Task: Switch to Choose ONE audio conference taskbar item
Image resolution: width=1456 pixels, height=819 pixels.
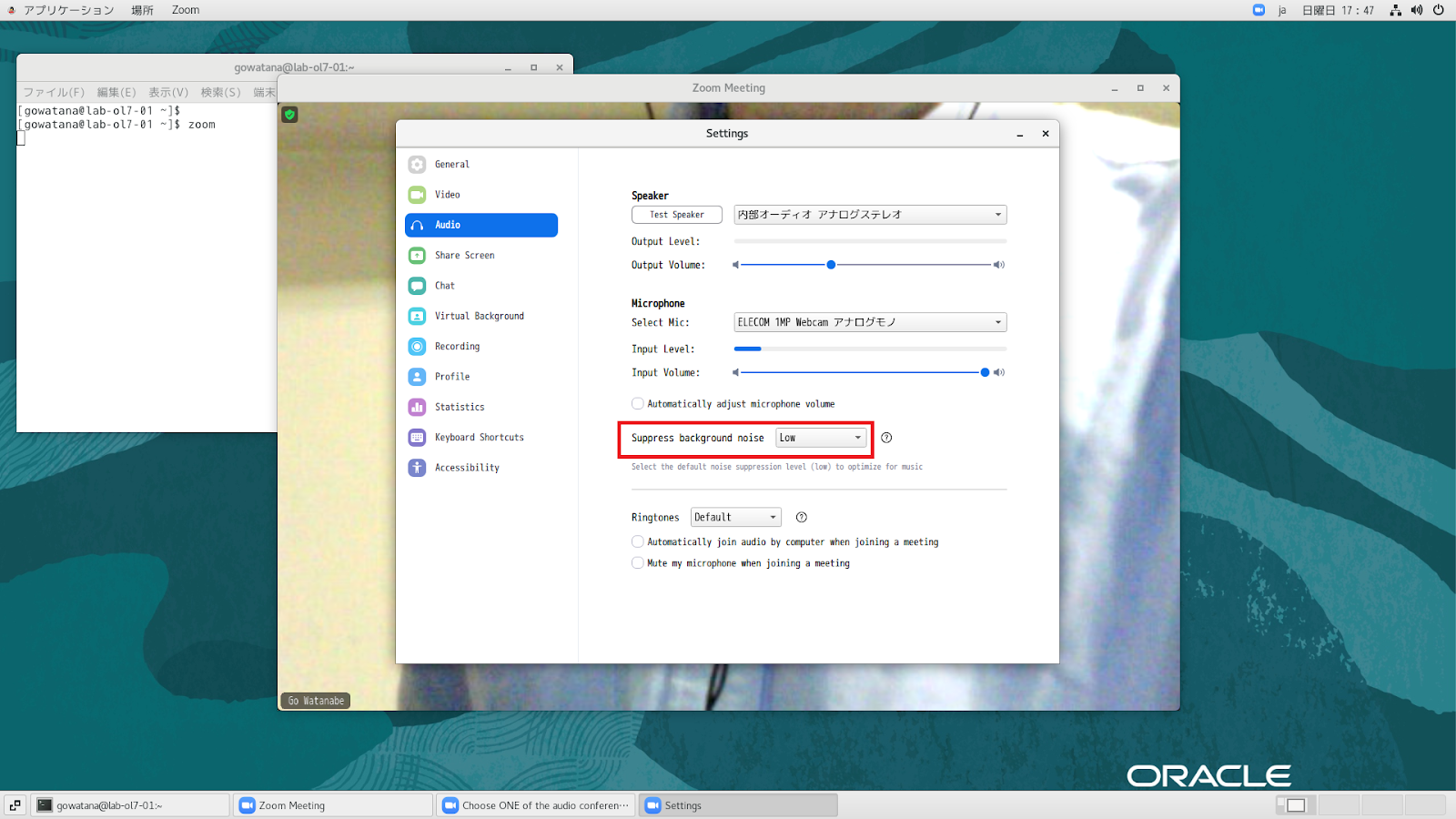Action: [x=537, y=805]
